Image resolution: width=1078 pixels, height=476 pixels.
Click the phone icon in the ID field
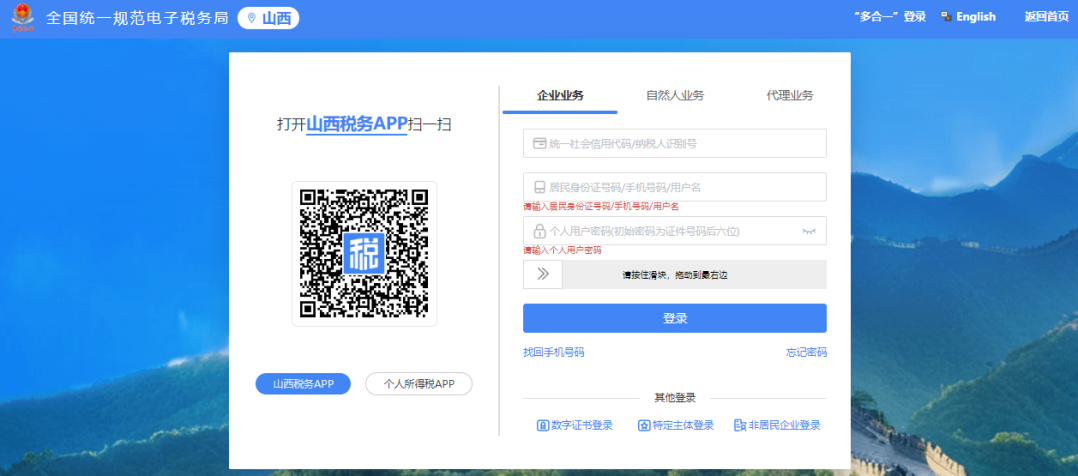(x=540, y=186)
